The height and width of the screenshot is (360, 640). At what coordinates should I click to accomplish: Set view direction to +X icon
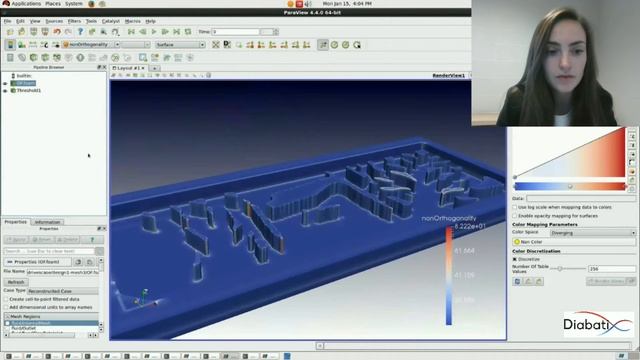pos(250,45)
